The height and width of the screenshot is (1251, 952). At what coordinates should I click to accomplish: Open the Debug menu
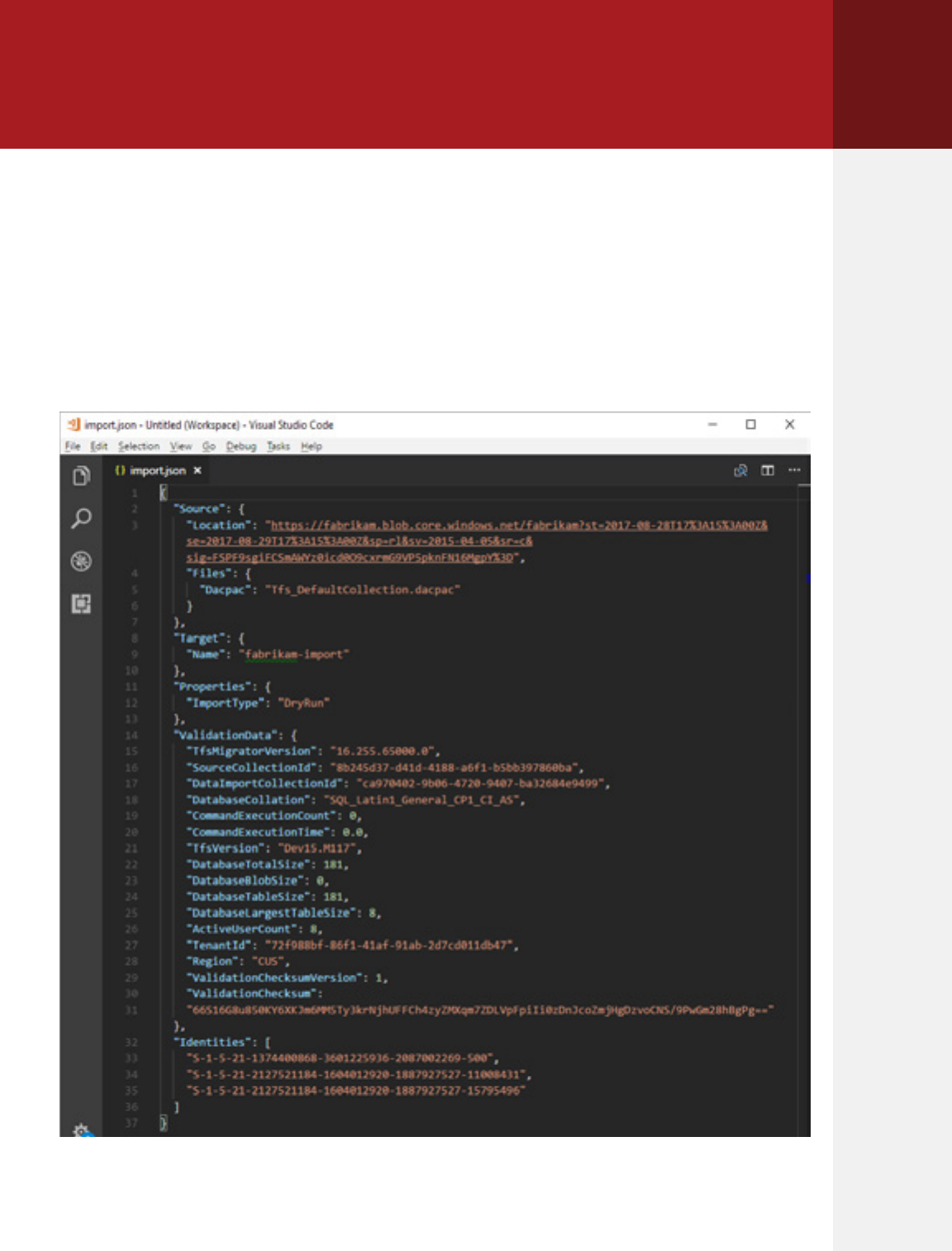click(x=241, y=446)
